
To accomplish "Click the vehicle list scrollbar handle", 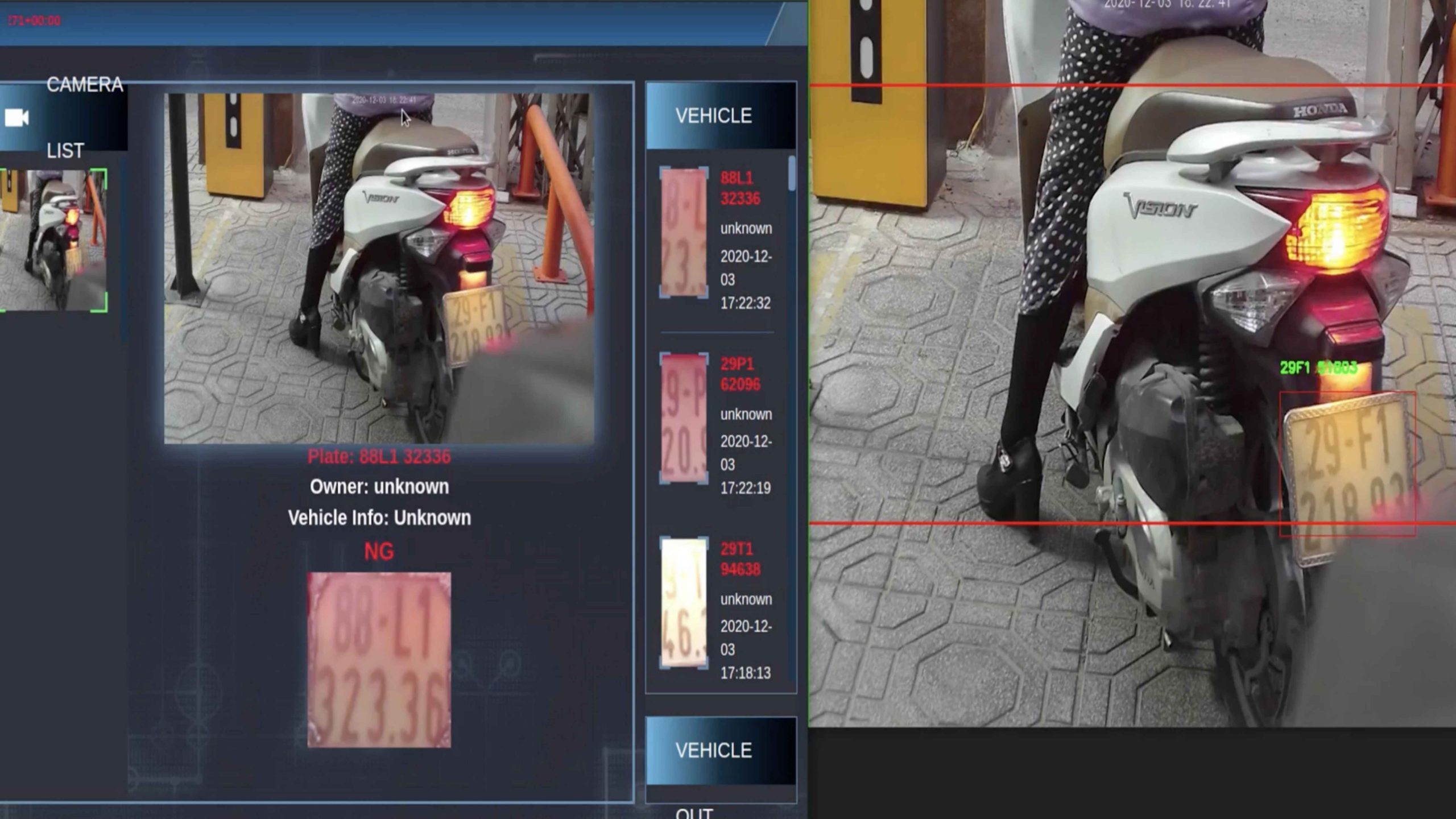I will [792, 173].
